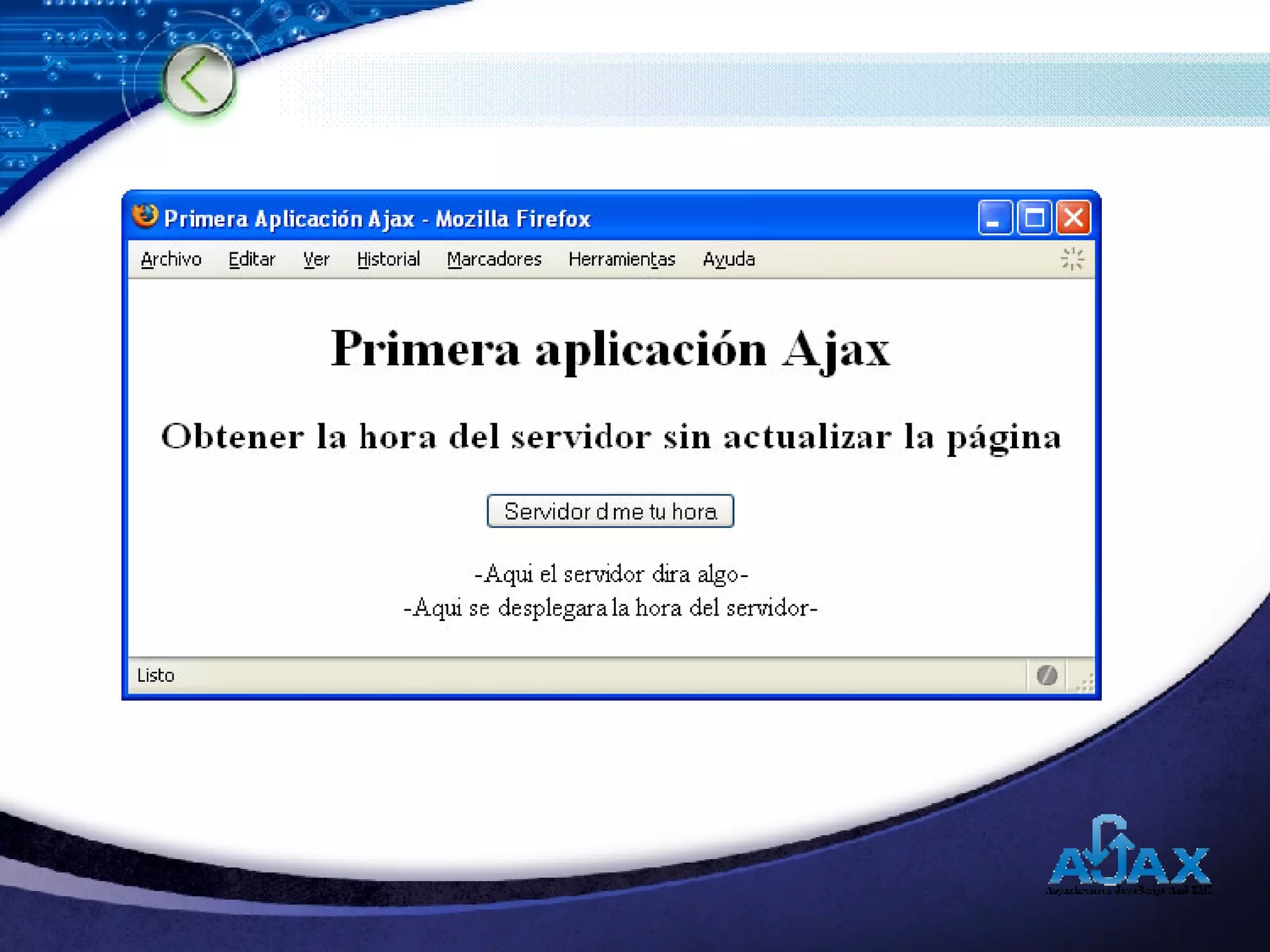
Task: Open the Historial menu
Action: click(x=389, y=259)
